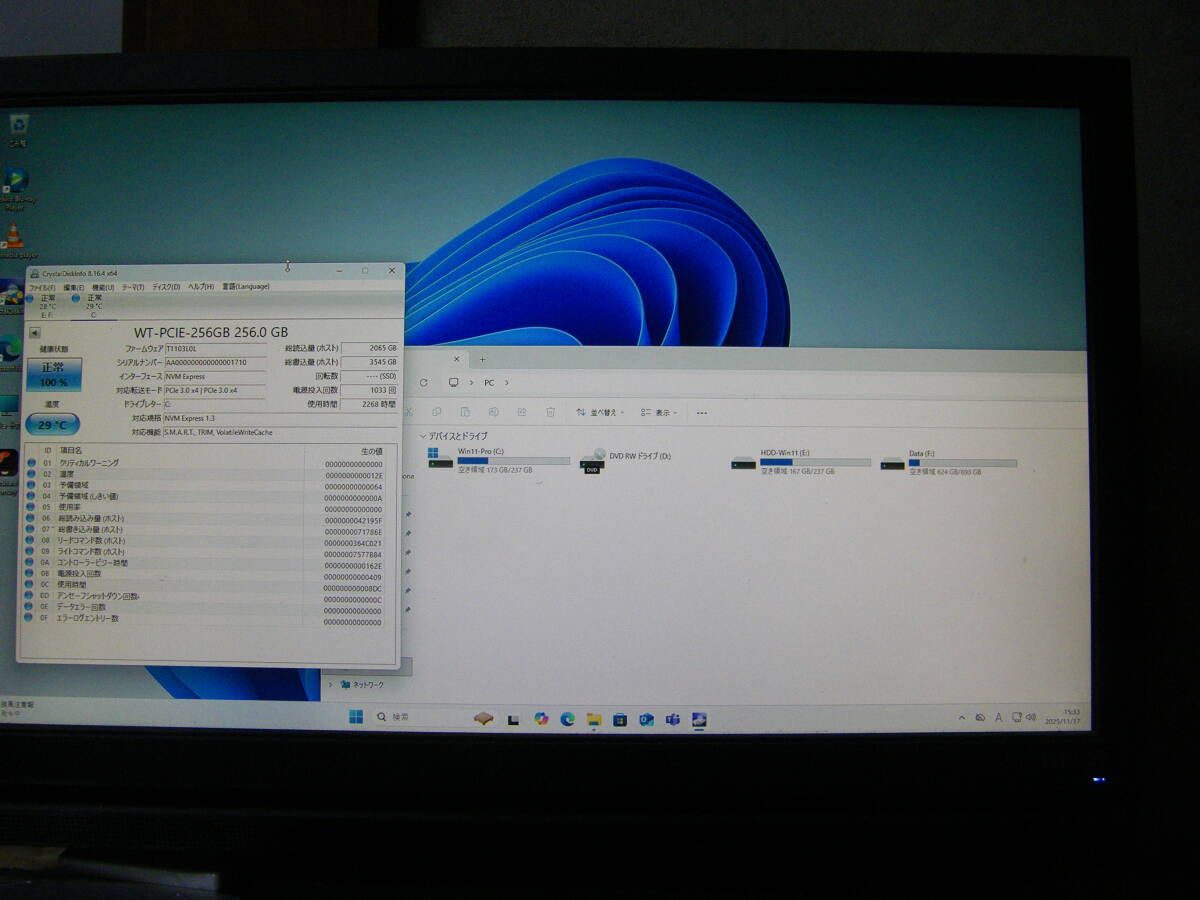1200x900 pixels.
Task: Select drive E health status icon in CrystalDiskInfo
Action: pos(28,297)
